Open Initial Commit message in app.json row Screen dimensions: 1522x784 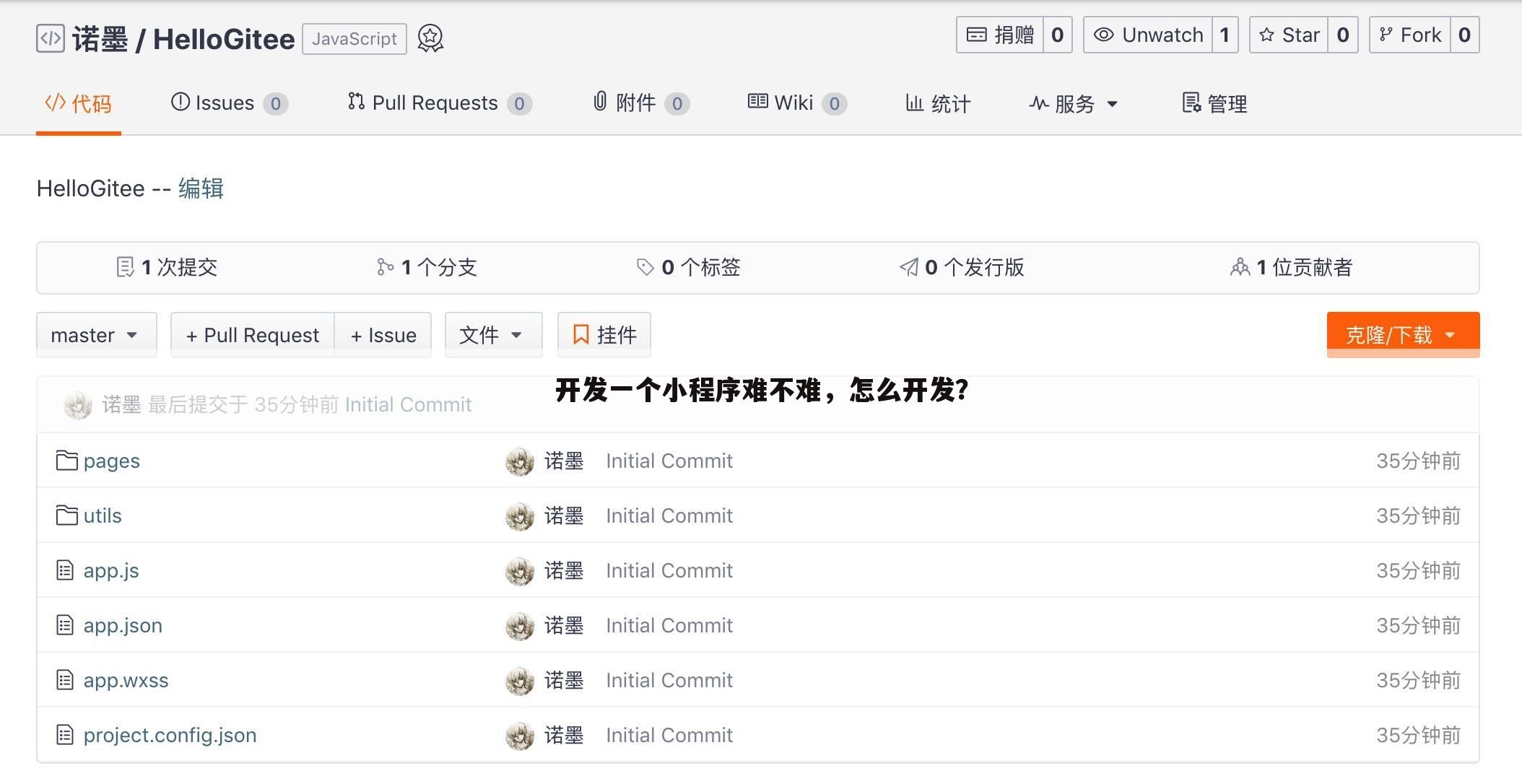pyautogui.click(x=669, y=625)
